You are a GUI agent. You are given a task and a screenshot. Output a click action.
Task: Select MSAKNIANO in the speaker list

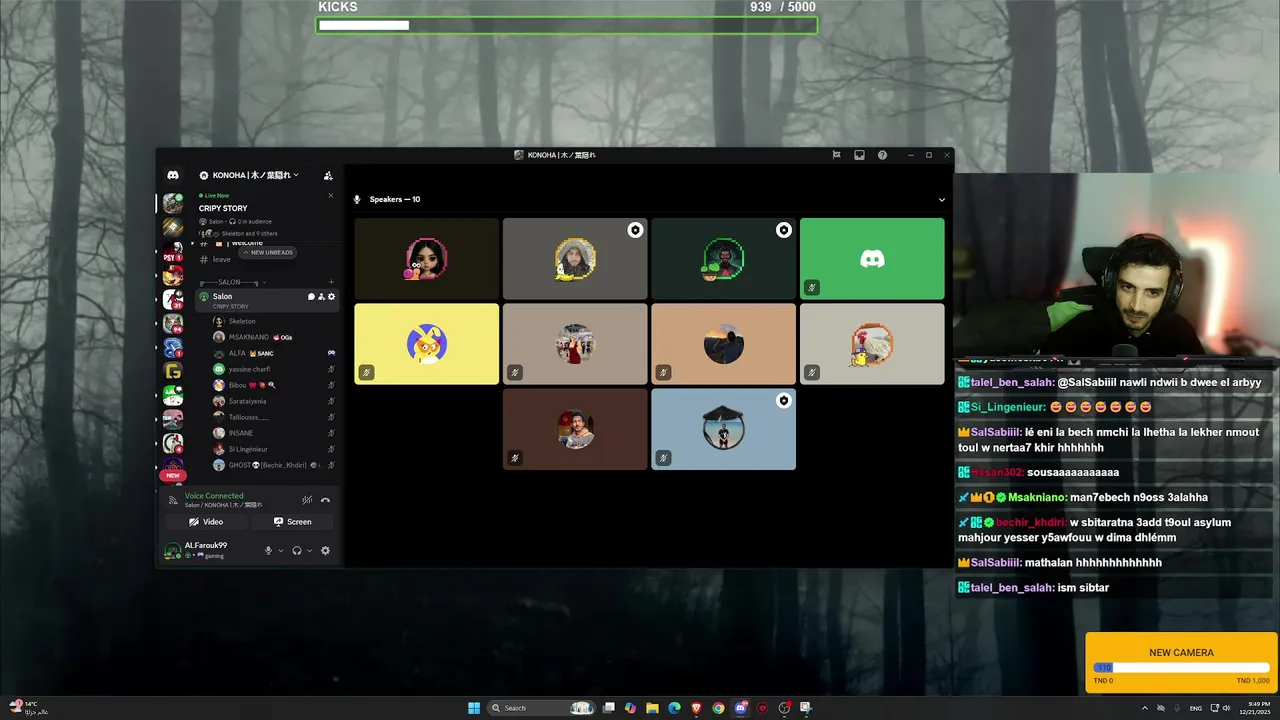(274, 337)
